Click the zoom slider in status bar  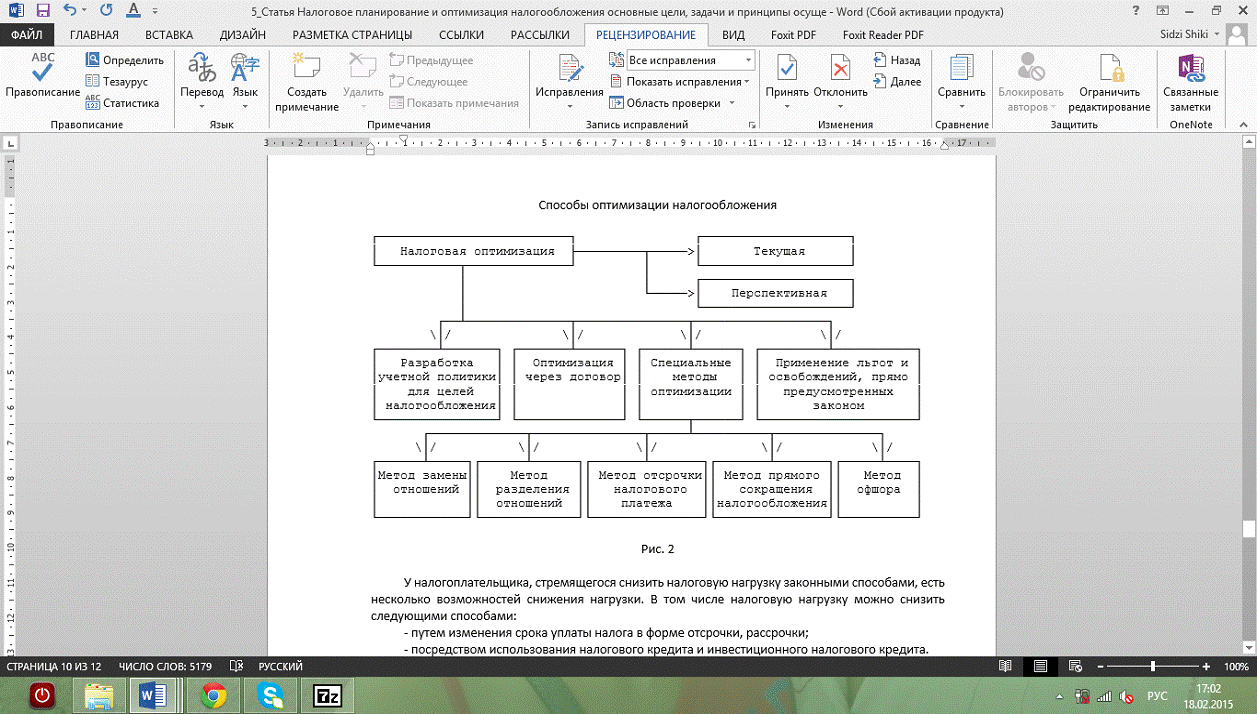click(x=1153, y=666)
